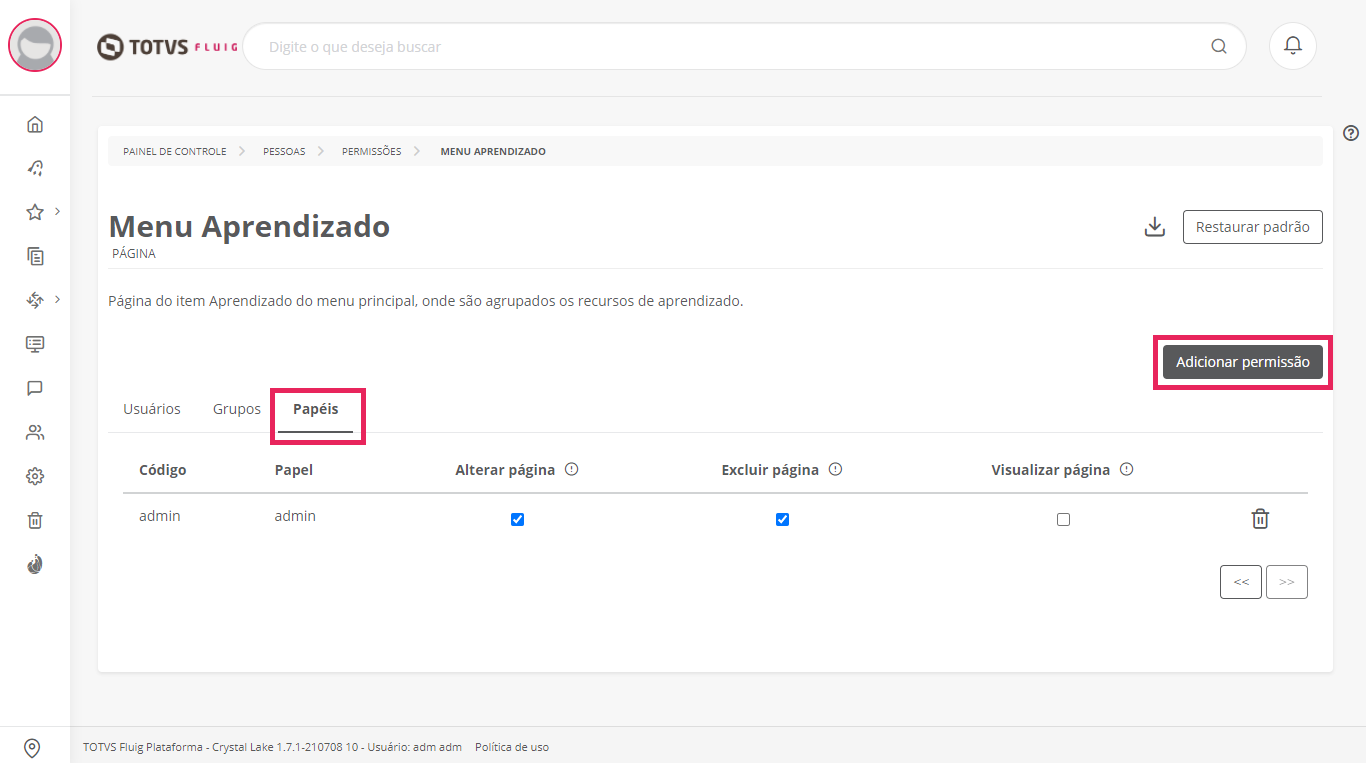Open the documents icon in sidebar

coord(35,256)
